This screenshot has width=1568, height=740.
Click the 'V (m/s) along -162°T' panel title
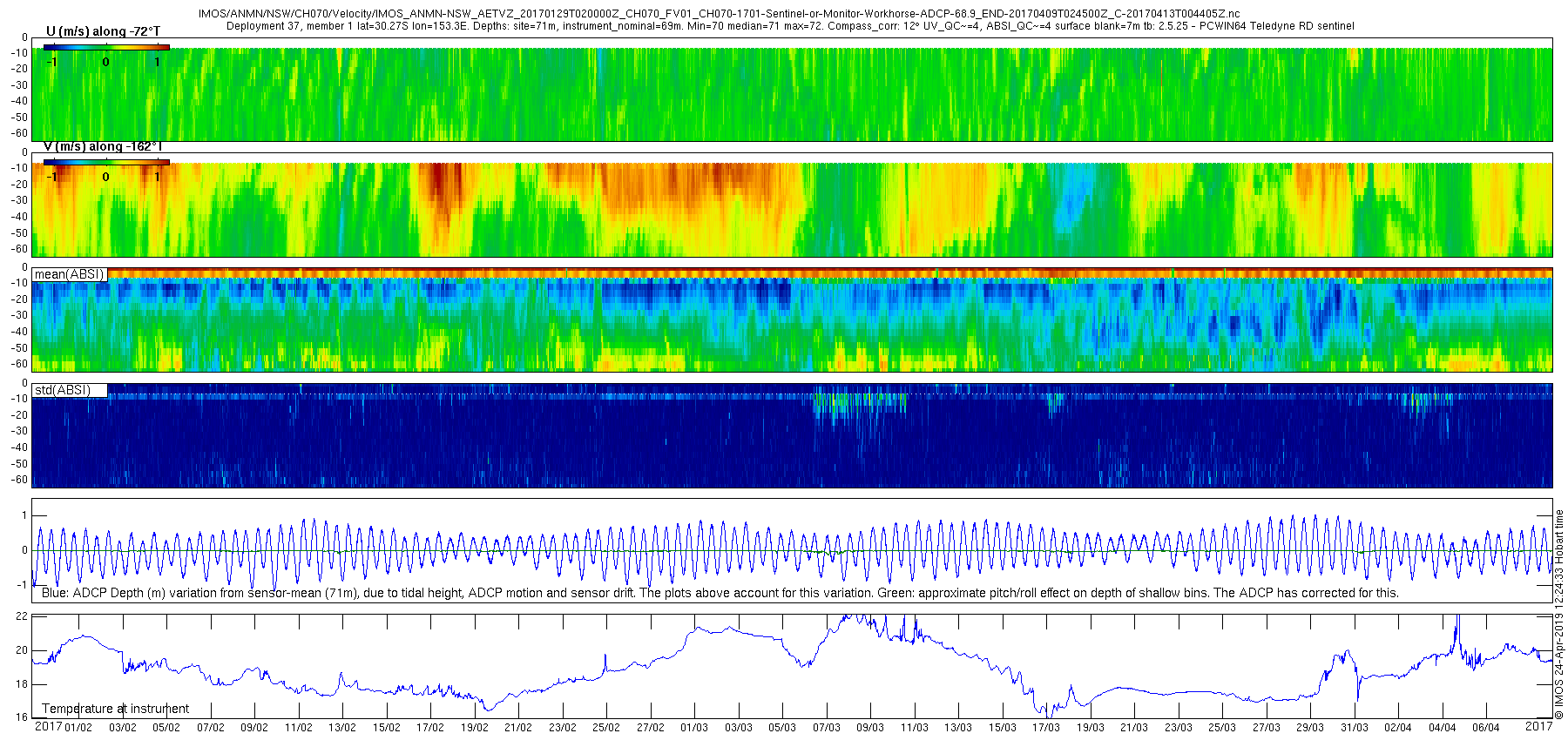click(103, 146)
